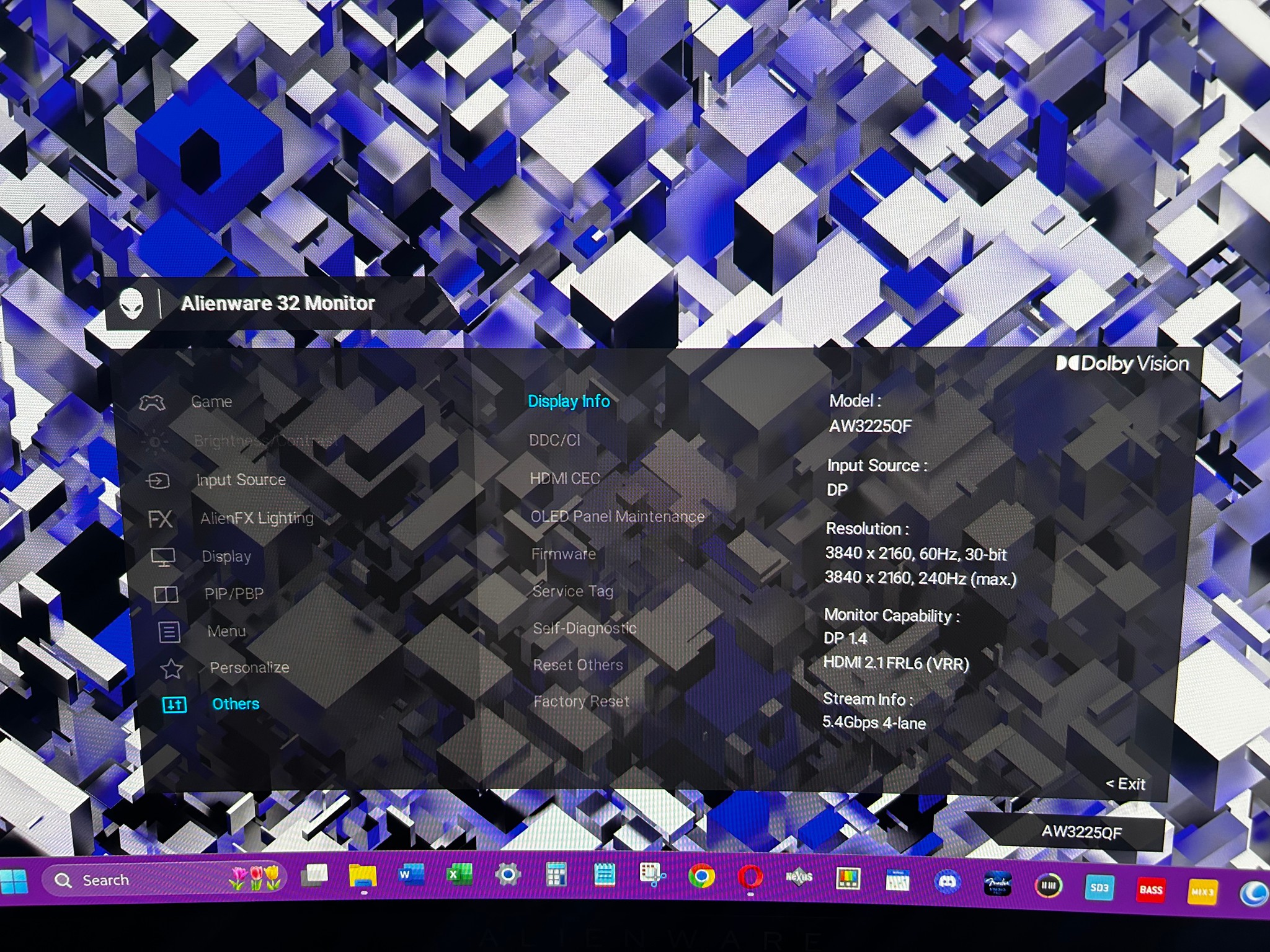Launch Google Chrome from the taskbar
Screen dimensions: 1270x952
[701, 876]
